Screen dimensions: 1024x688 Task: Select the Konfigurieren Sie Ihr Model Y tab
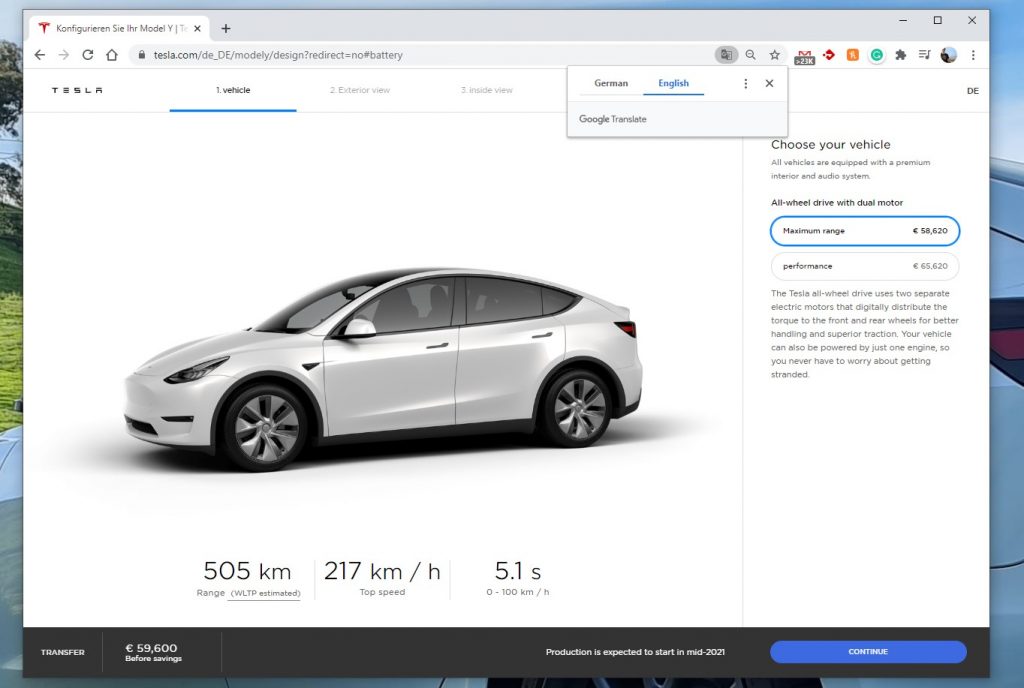[120, 28]
